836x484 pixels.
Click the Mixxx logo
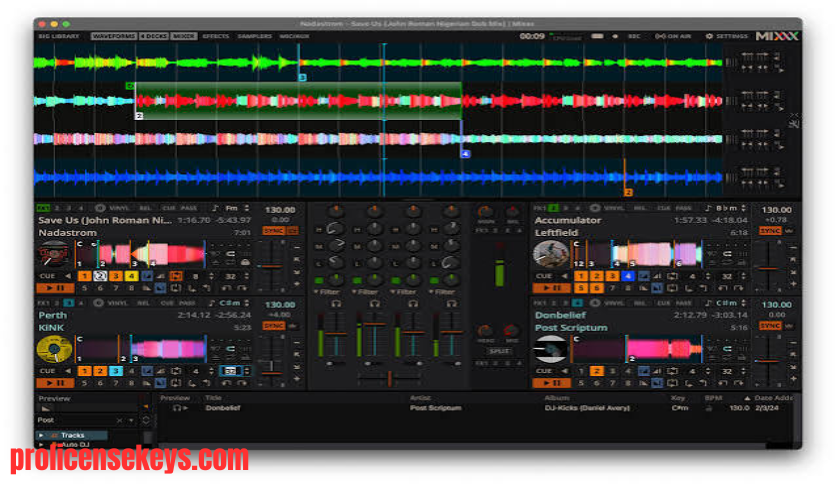click(x=777, y=36)
